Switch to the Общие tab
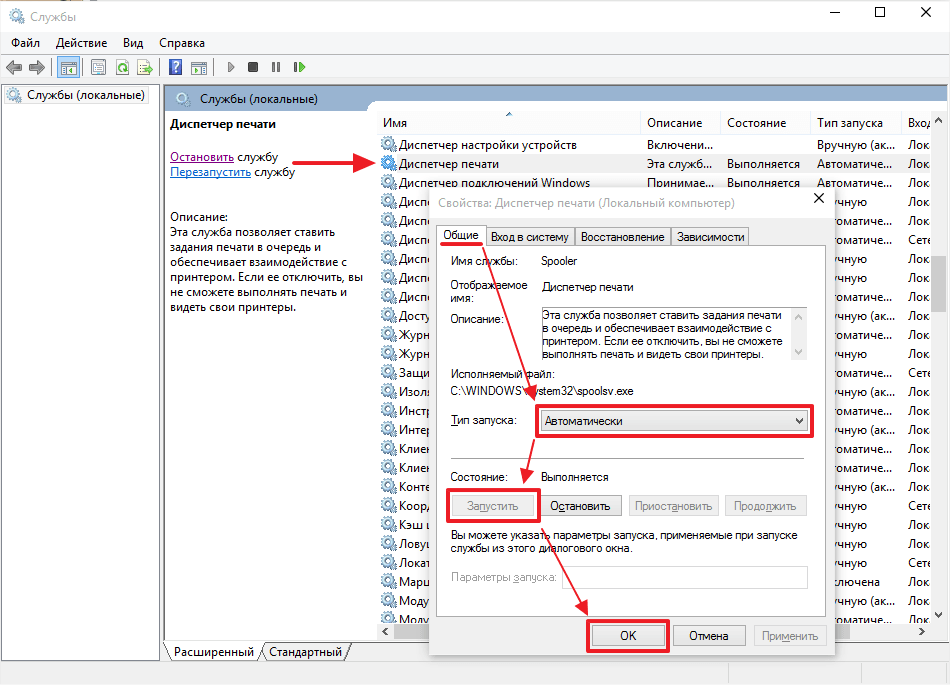Image resolution: width=950 pixels, height=685 pixels. 460,235
